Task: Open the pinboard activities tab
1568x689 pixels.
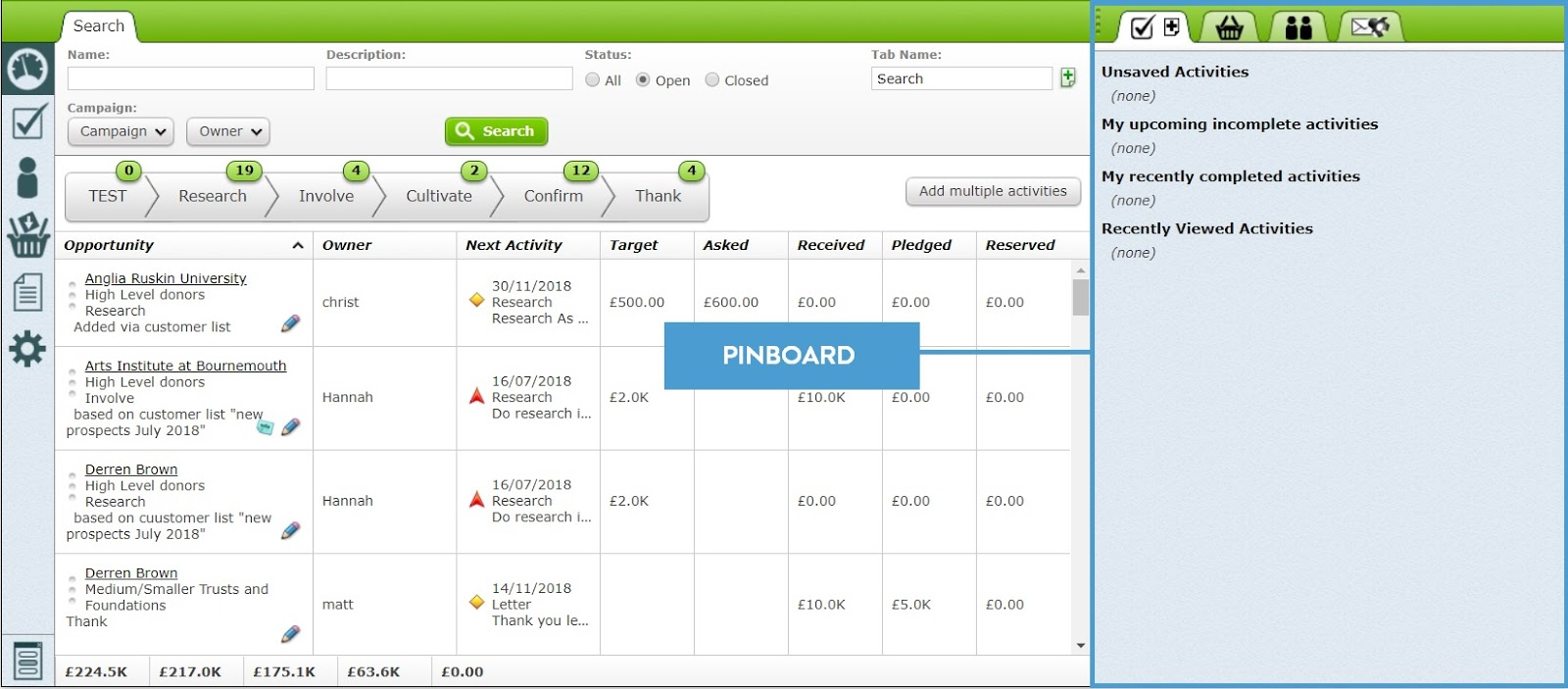Action: tap(1154, 27)
